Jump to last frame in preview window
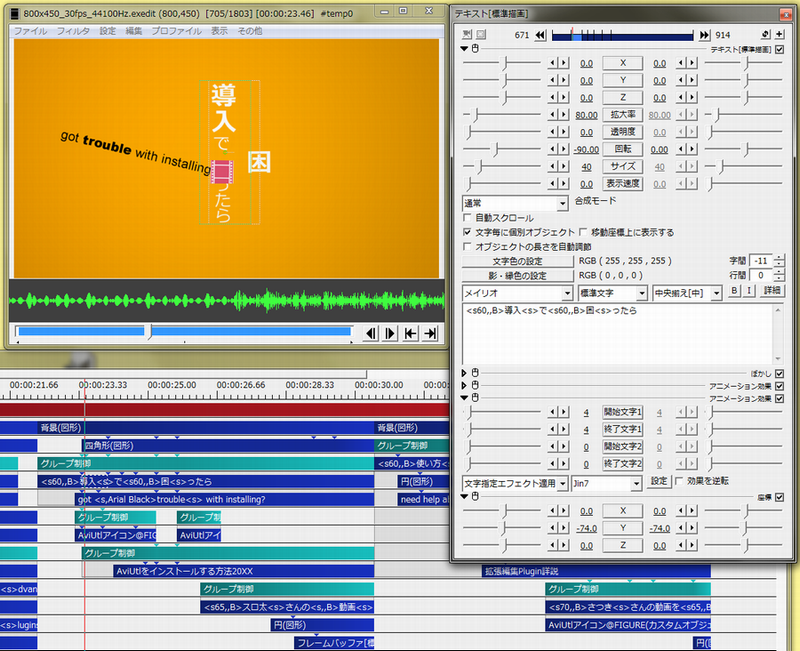 [x=430, y=334]
